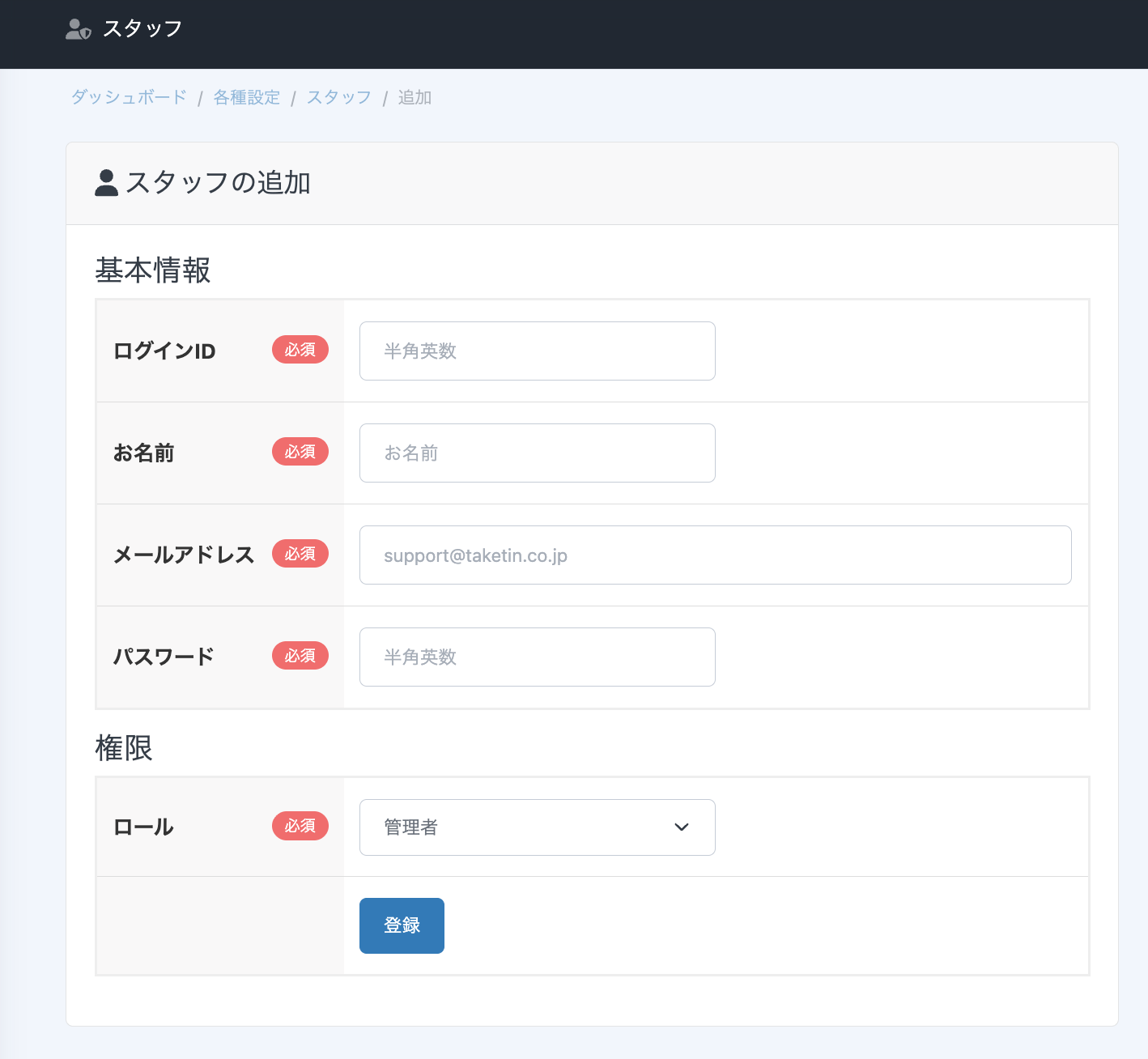Click the 必須 badge next to ロール
This screenshot has width=1148, height=1059.
point(300,826)
